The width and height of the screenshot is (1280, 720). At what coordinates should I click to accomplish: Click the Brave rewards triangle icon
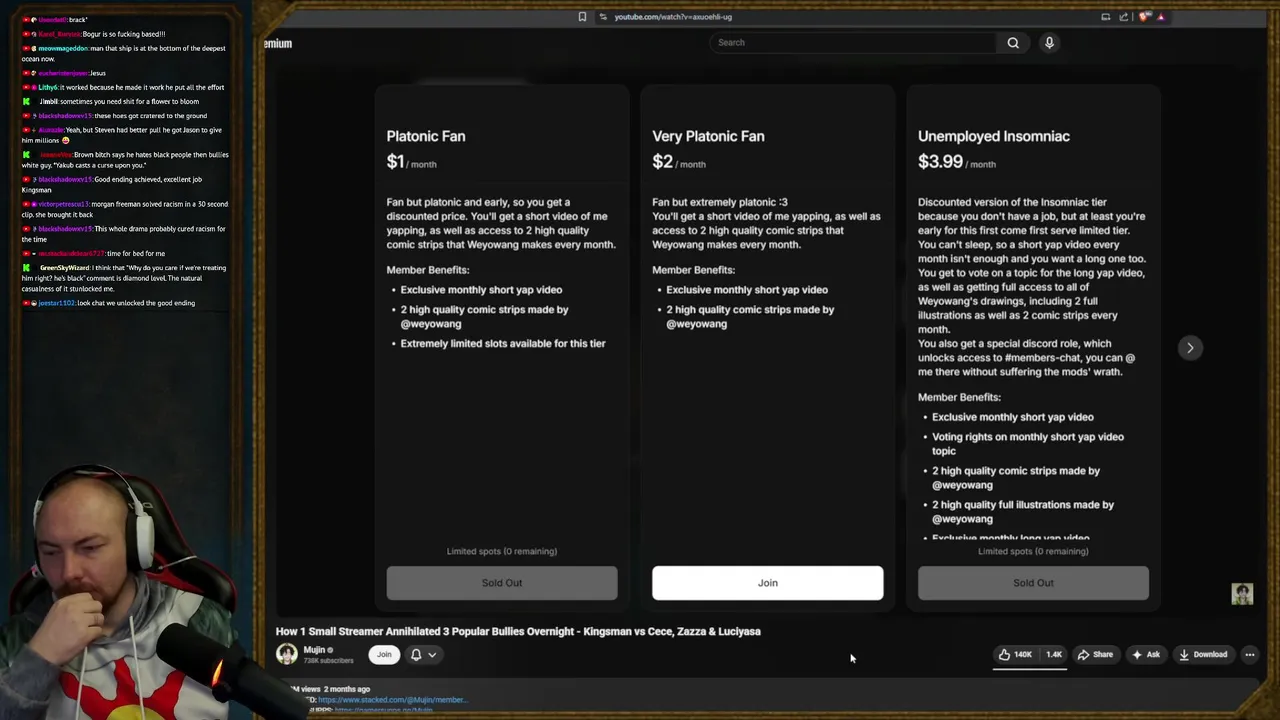click(x=1161, y=16)
